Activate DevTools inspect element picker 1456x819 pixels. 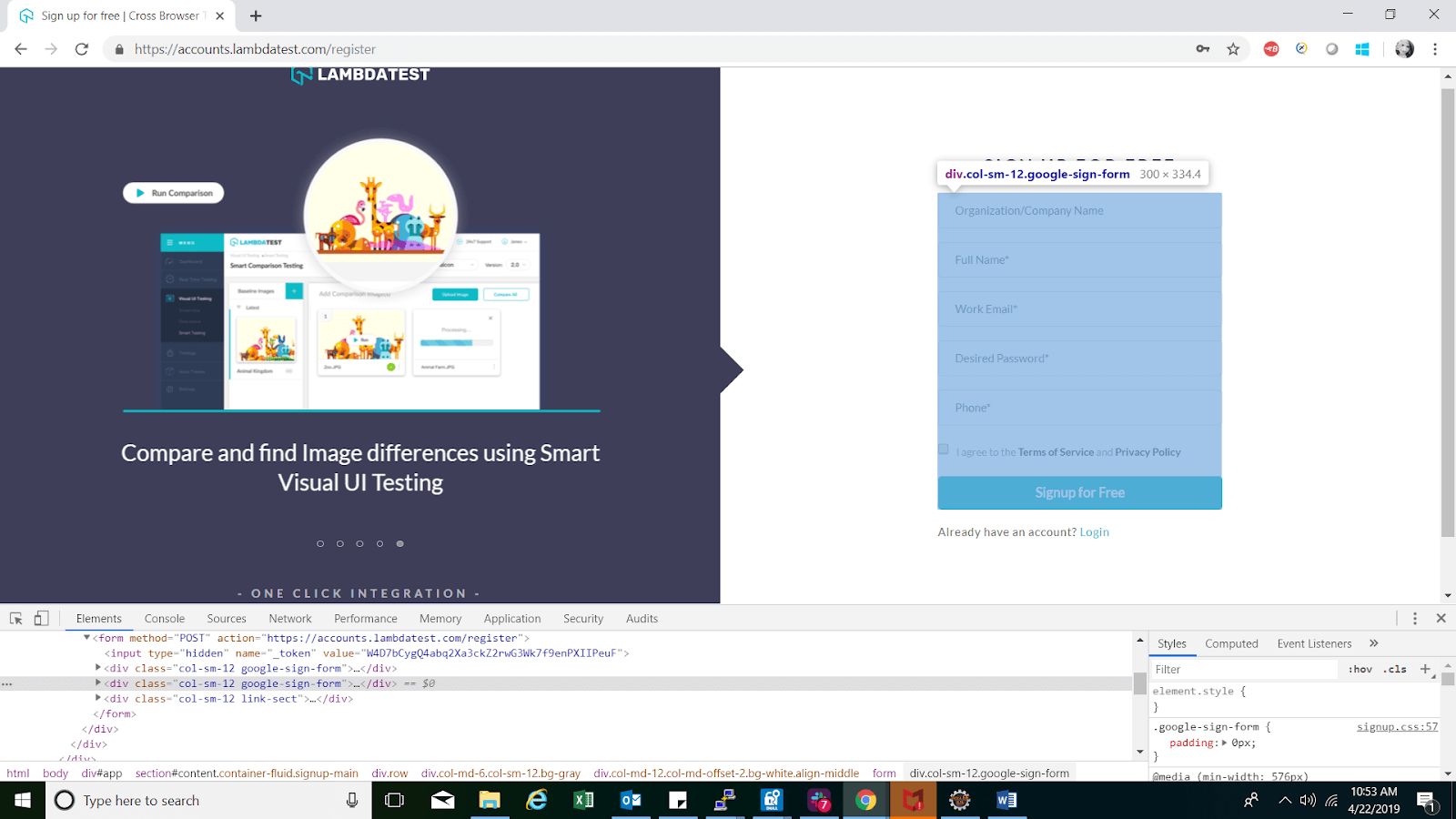point(16,618)
